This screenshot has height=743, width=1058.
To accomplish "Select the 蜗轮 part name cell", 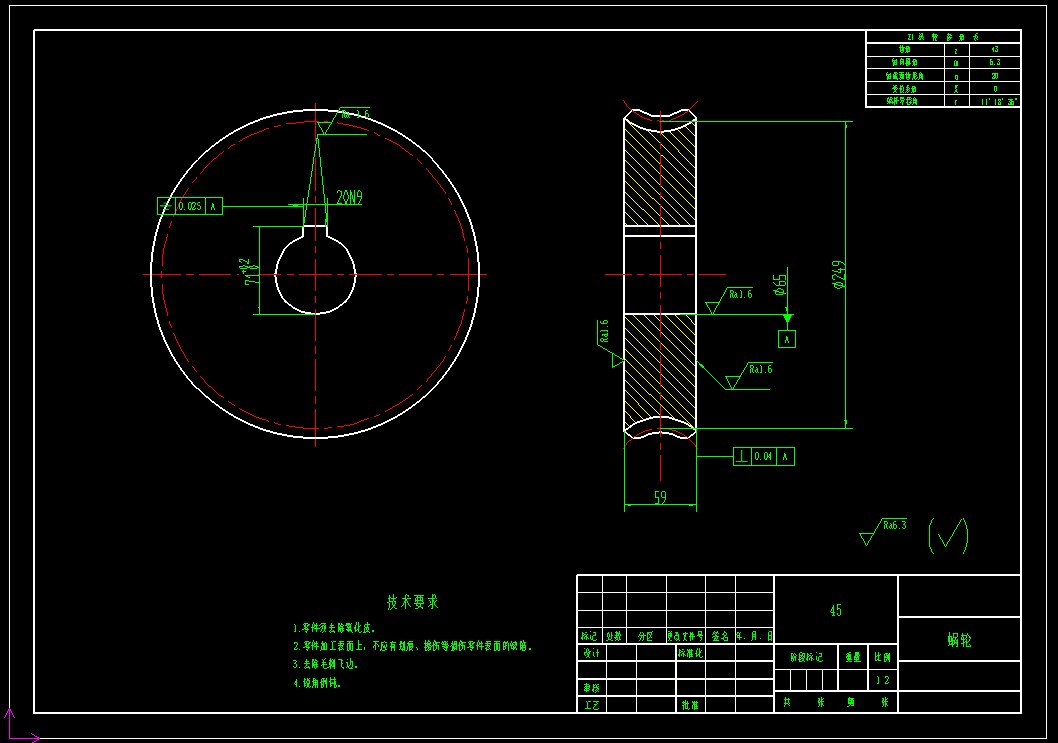I will pos(959,639).
